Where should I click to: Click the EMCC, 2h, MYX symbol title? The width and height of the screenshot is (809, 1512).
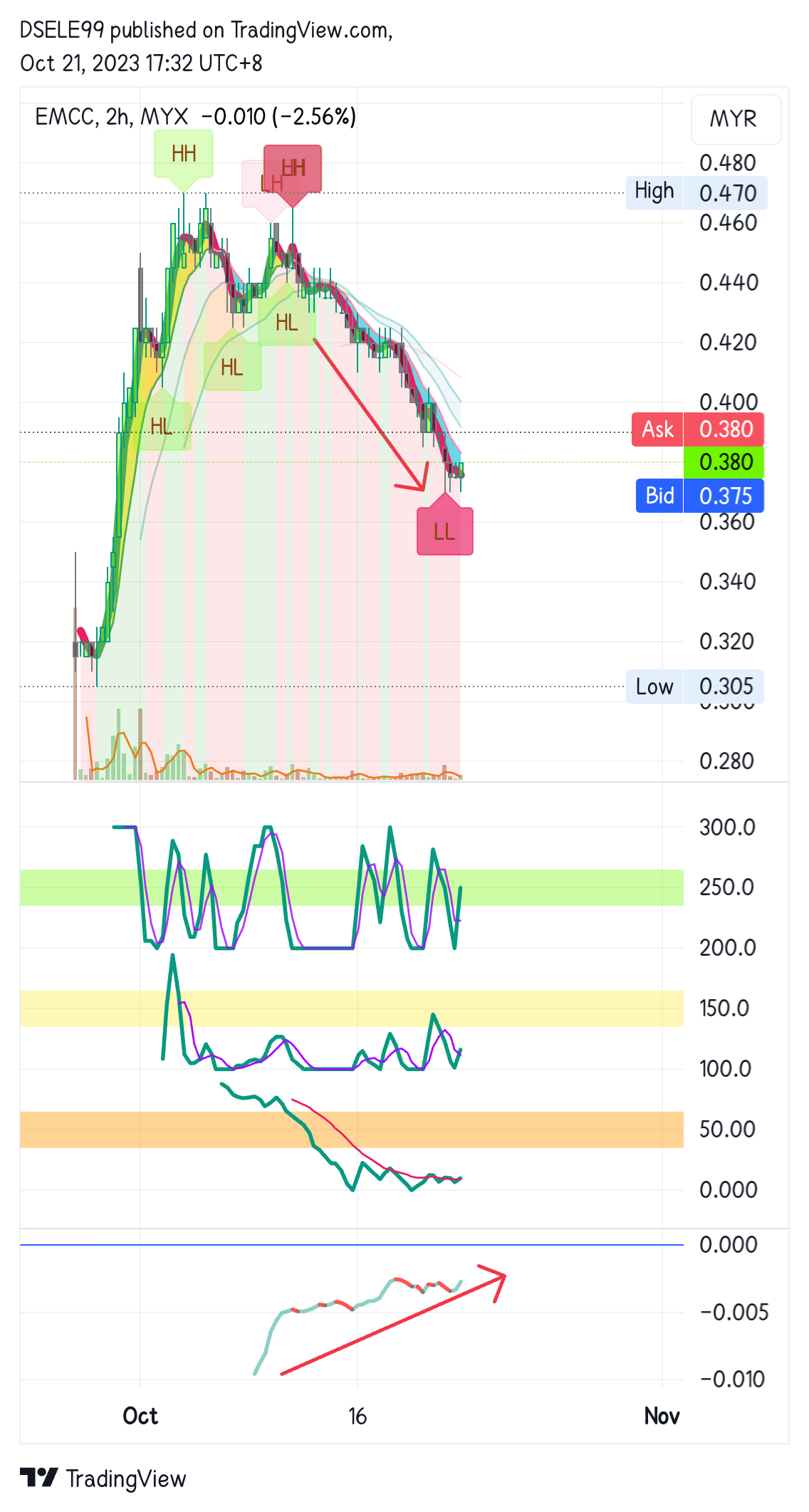[112, 117]
